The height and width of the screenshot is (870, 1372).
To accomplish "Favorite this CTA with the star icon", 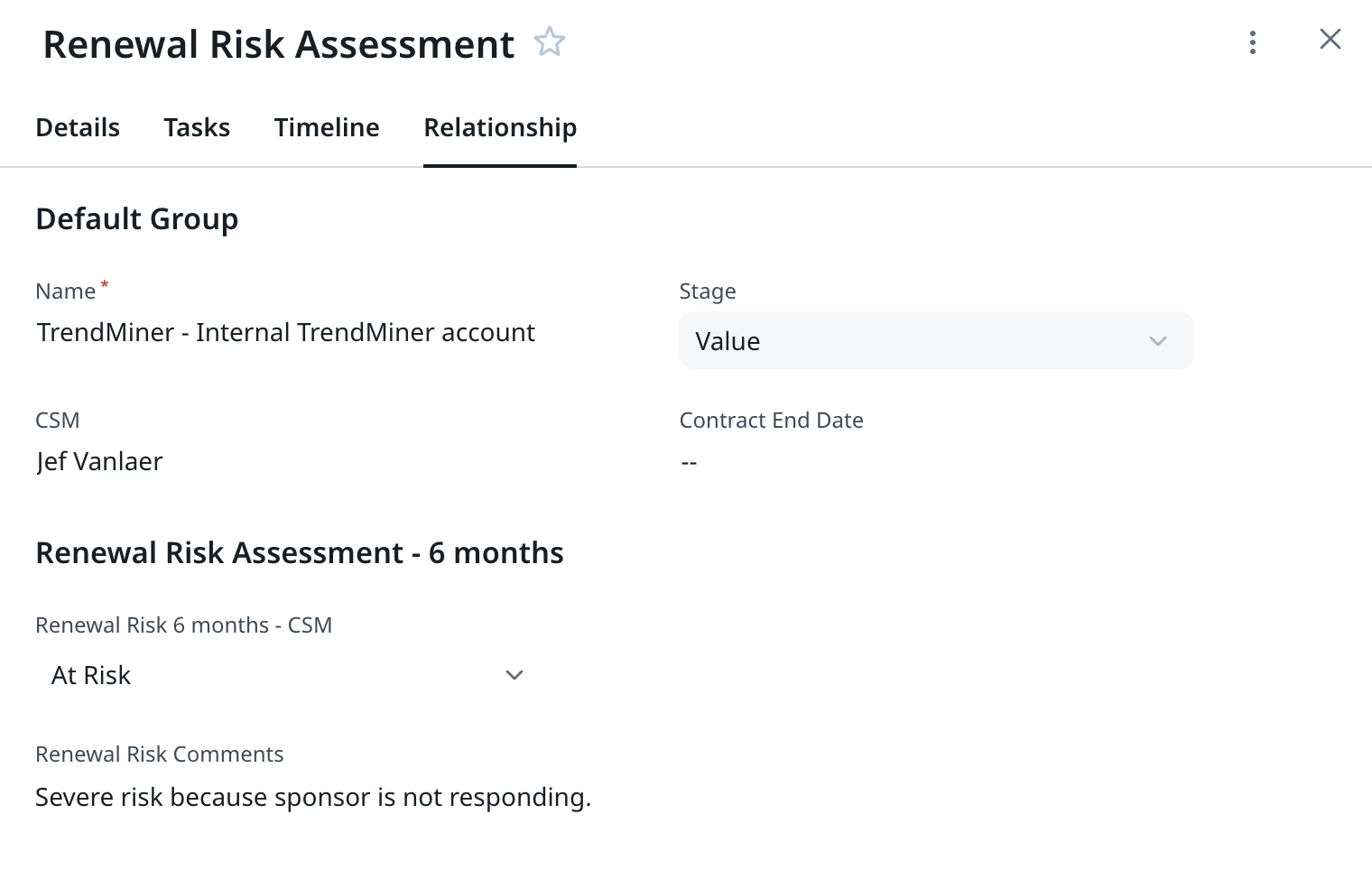I will tap(549, 42).
